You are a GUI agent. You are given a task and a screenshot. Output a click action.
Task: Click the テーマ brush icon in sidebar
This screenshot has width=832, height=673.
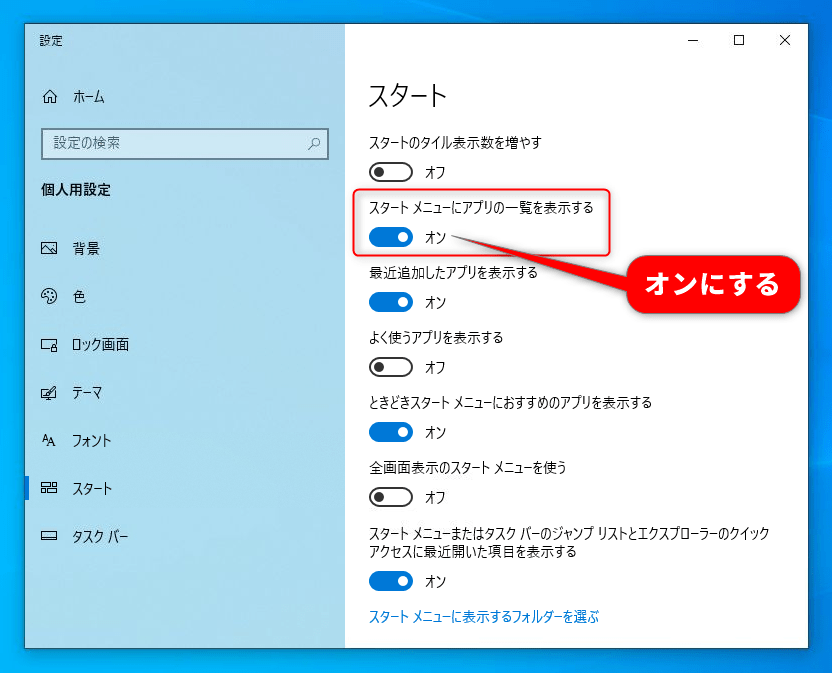[49, 393]
